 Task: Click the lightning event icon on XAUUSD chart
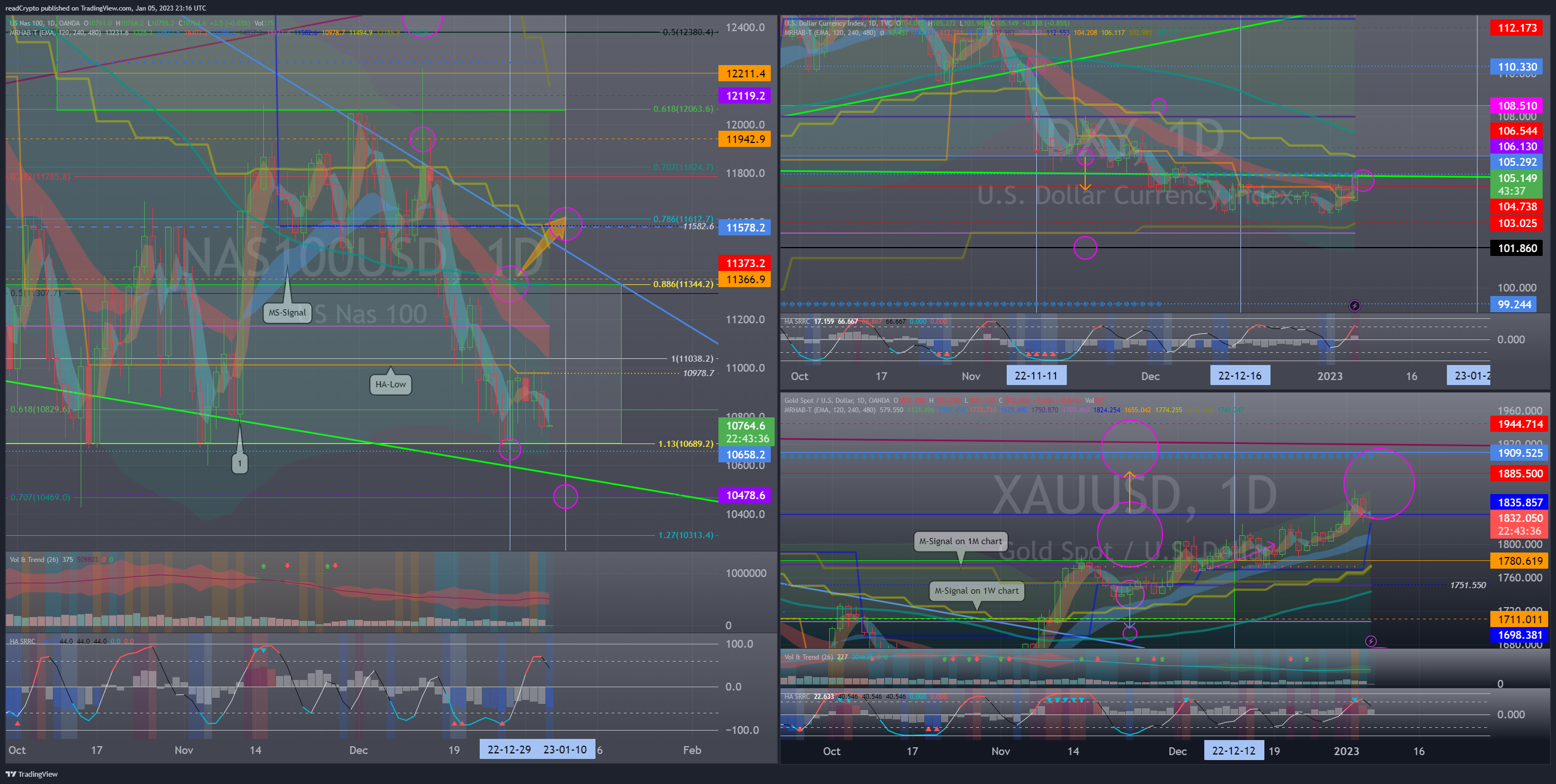[x=1371, y=642]
